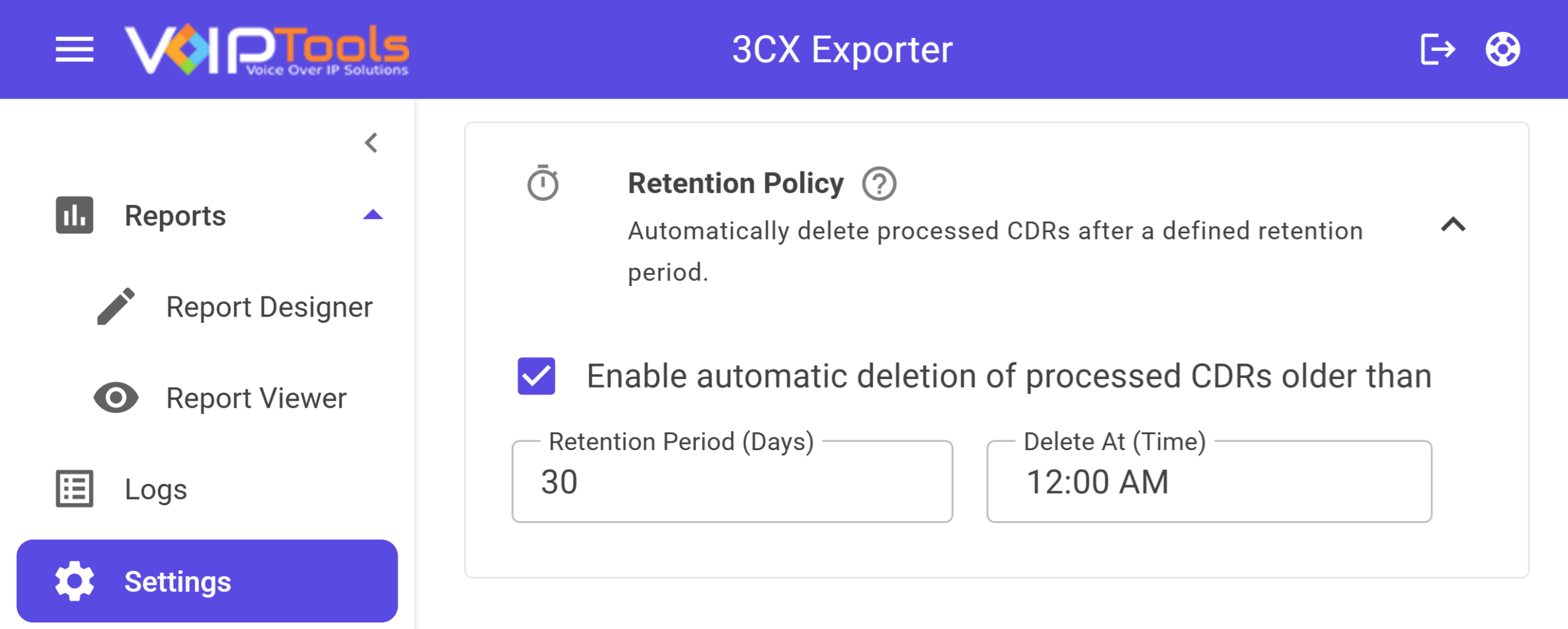Open the hamburger navigation menu
Image resolution: width=1568 pixels, height=629 pixels.
(74, 50)
